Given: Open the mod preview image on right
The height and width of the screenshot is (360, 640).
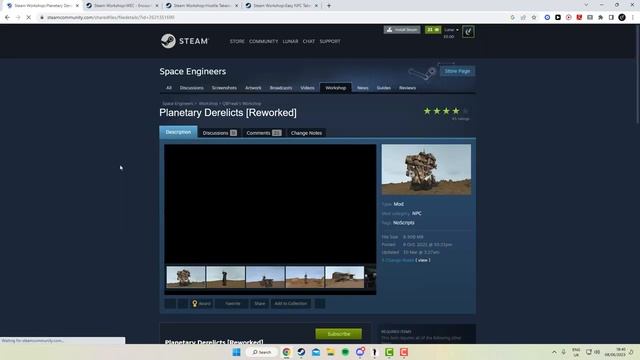Looking at the screenshot, I should 426,169.
